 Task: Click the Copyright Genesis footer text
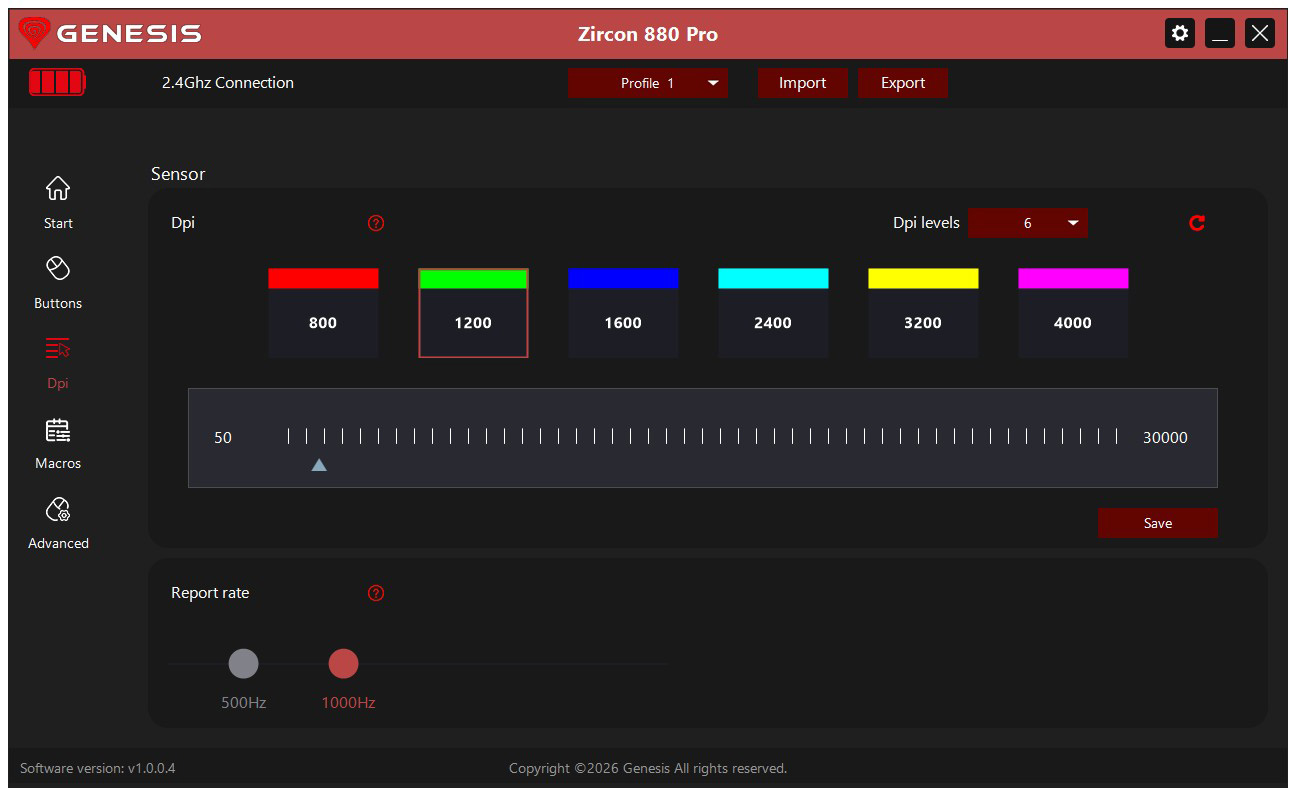point(648,768)
